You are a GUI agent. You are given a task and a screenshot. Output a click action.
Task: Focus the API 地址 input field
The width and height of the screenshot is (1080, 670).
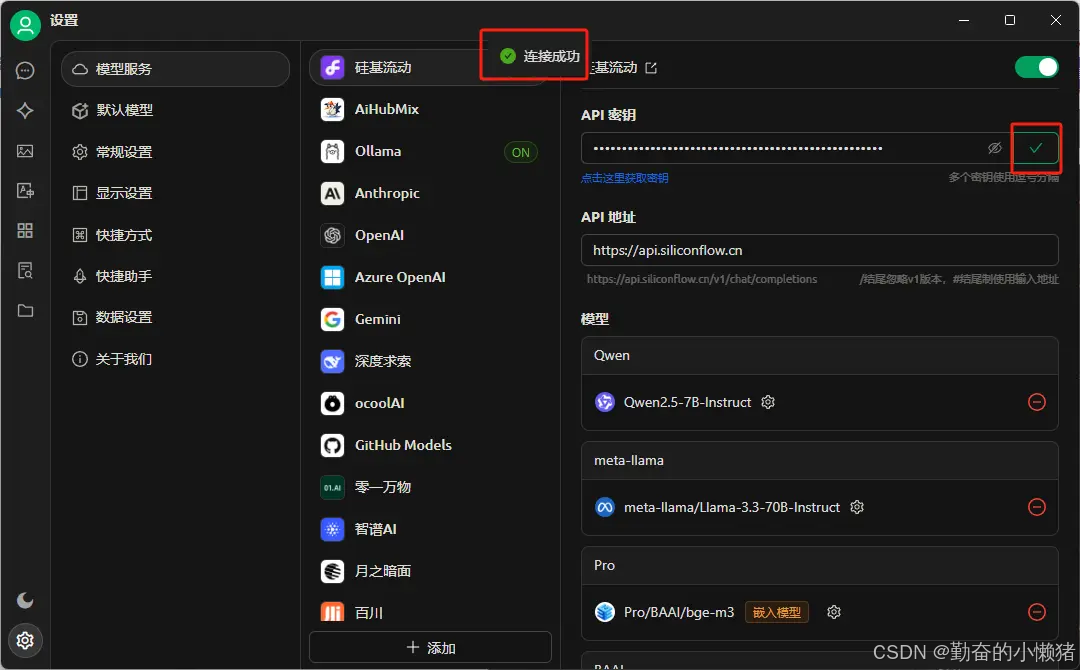pos(820,250)
